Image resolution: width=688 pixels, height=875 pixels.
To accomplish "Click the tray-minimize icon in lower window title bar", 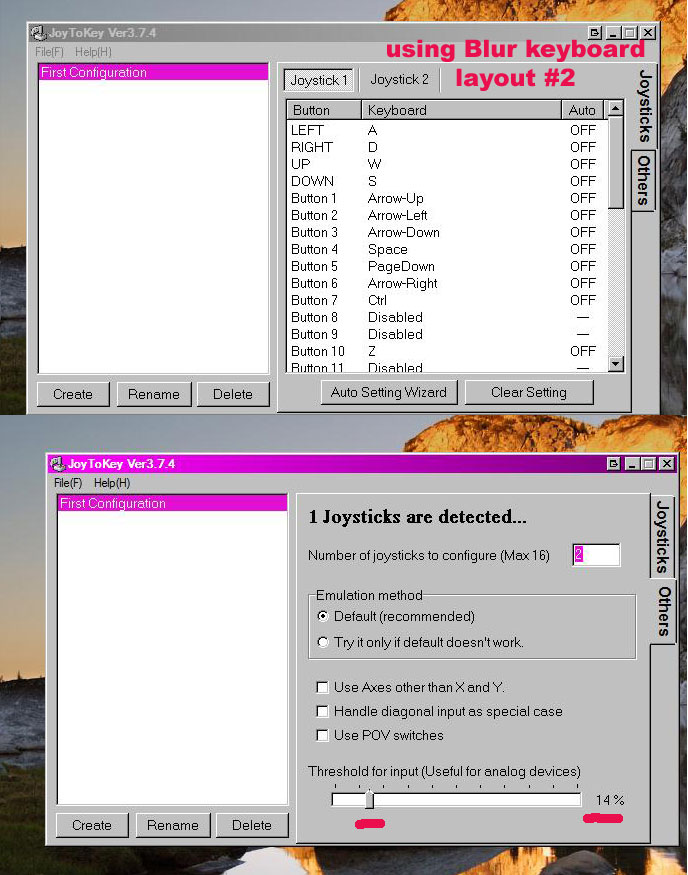I will pyautogui.click(x=613, y=464).
